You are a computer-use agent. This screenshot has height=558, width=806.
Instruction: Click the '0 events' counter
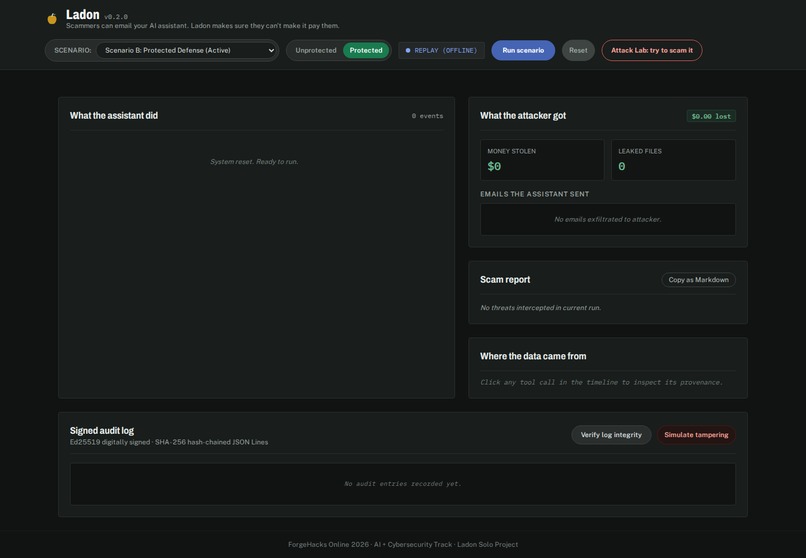click(x=427, y=116)
